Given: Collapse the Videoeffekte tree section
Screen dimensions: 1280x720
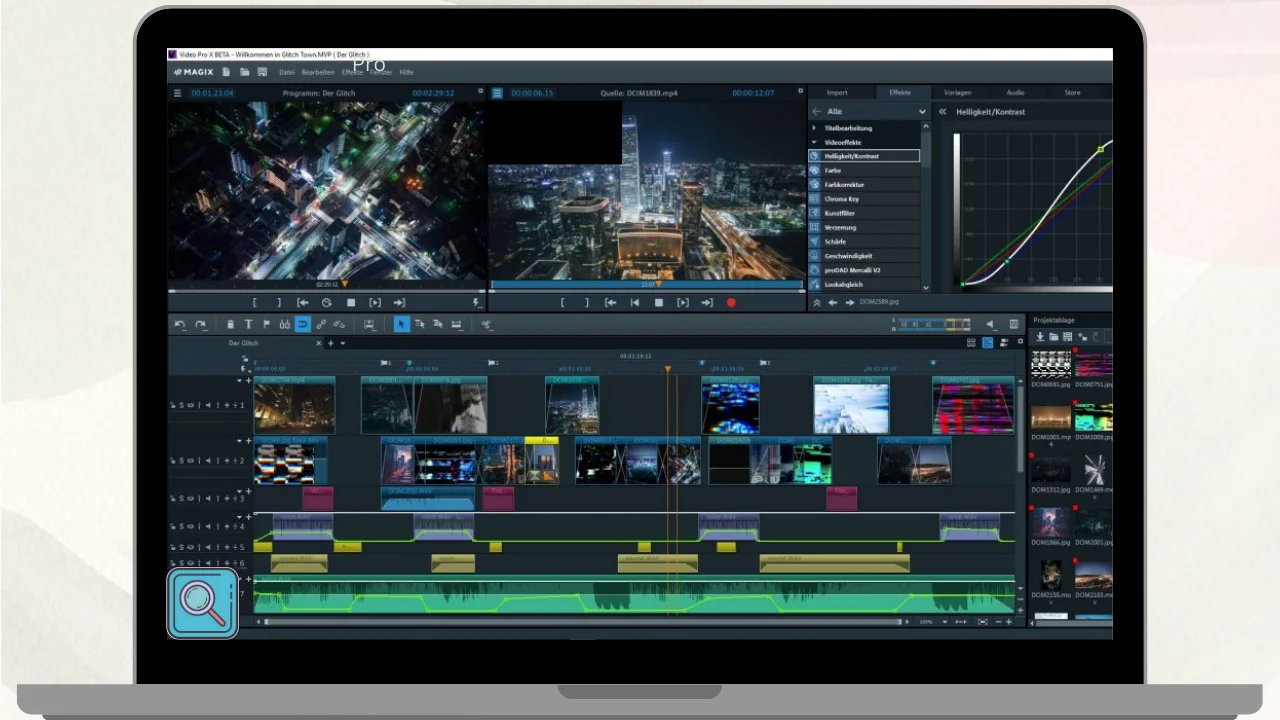Looking at the screenshot, I should coord(814,142).
